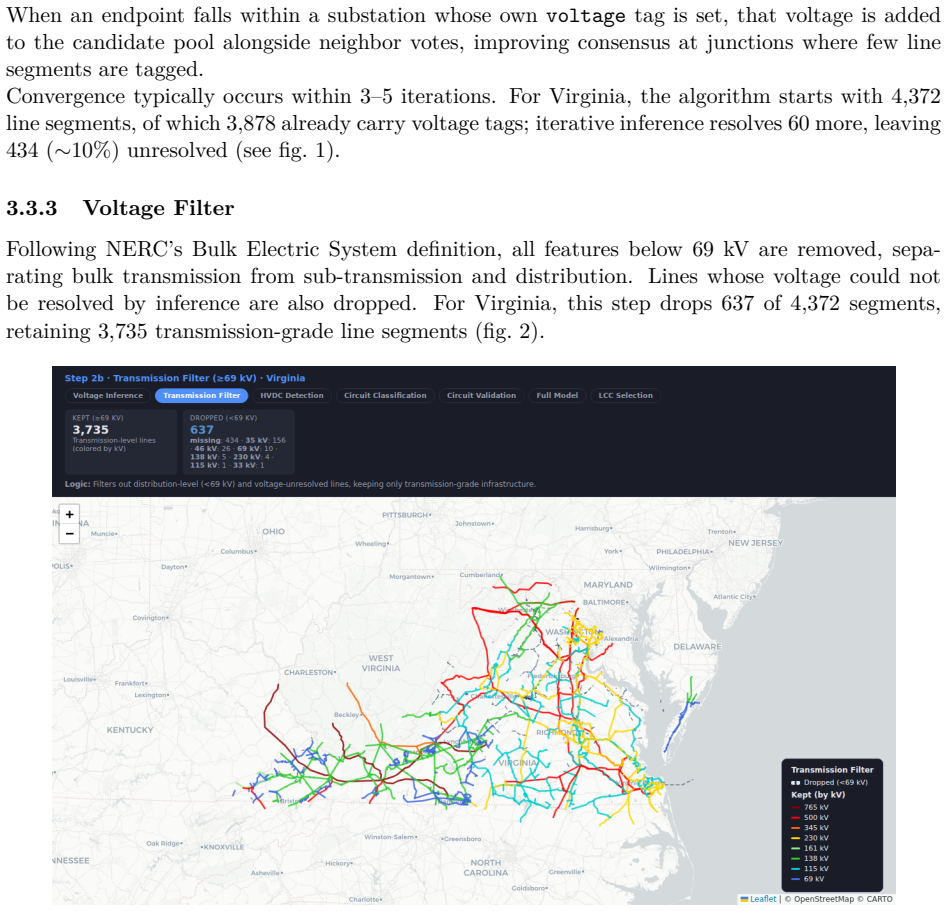Viewport: 947px width, 911px height.
Task: Click the DROPPED 637 stats card
Action: [x=239, y=442]
